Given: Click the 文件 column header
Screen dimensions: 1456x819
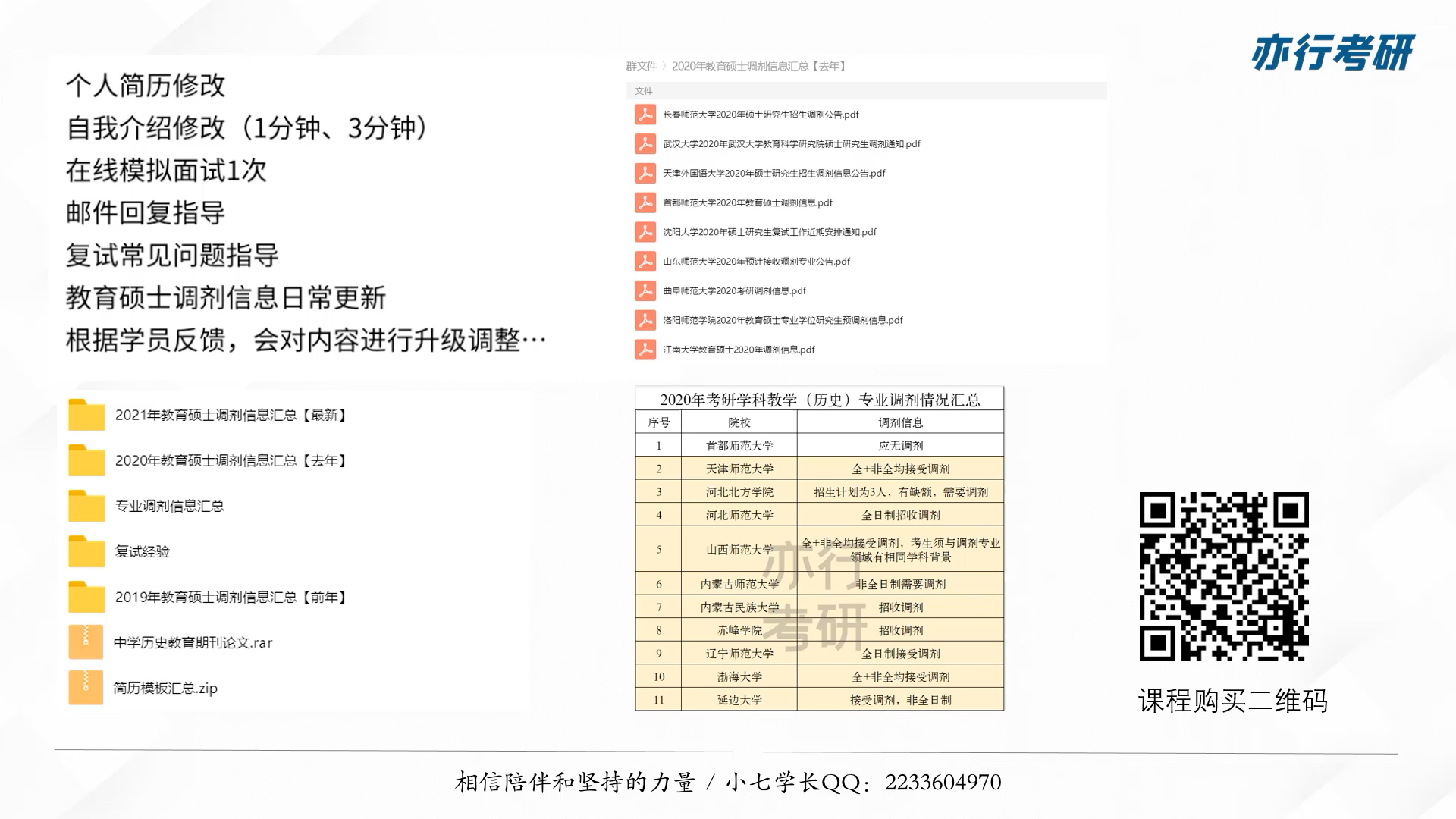Looking at the screenshot, I should [x=644, y=91].
